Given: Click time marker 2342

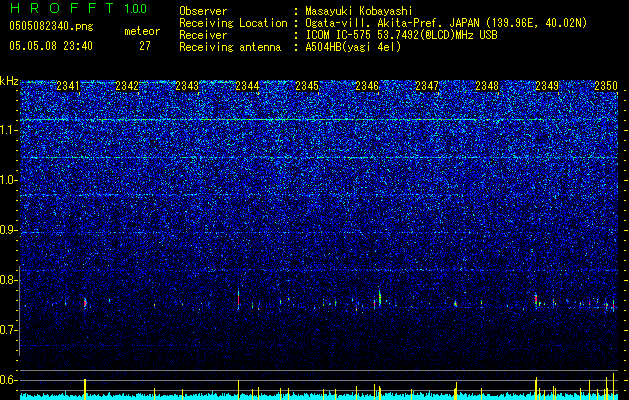Looking at the screenshot, I should [127, 86].
